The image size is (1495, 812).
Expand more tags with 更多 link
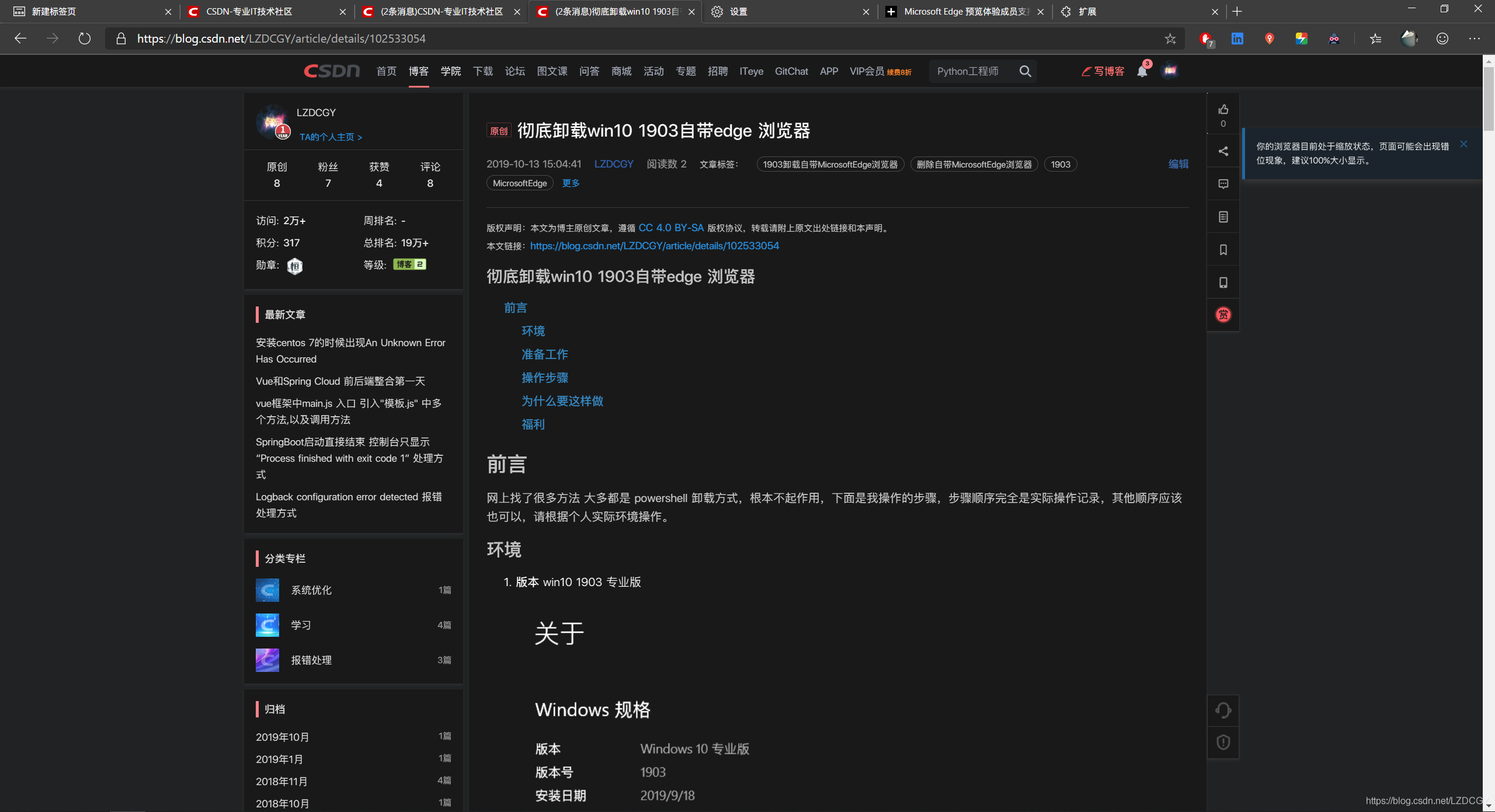[571, 183]
